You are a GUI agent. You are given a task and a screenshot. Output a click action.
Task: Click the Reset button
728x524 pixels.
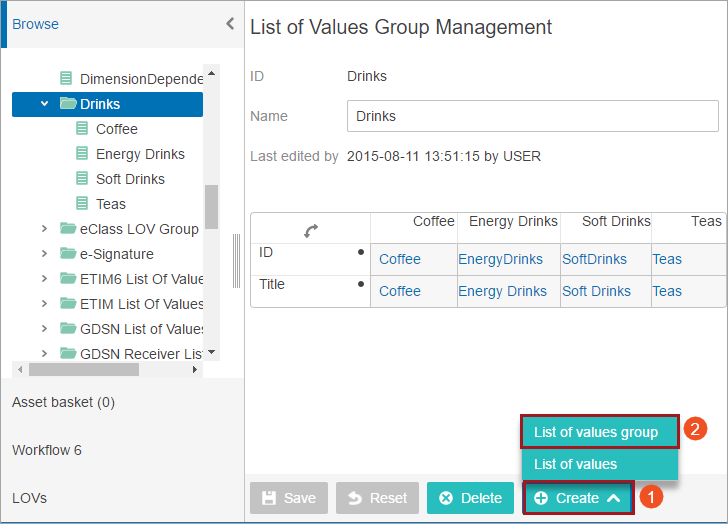click(x=377, y=498)
